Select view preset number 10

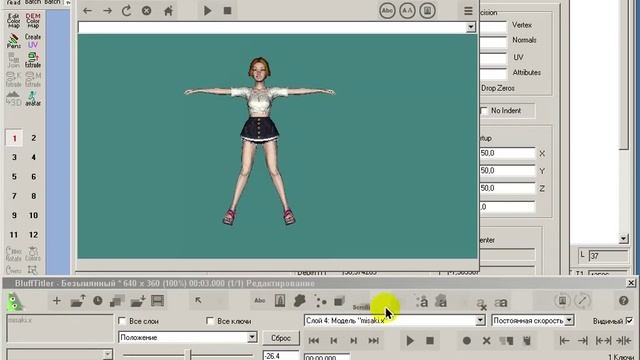(33, 215)
